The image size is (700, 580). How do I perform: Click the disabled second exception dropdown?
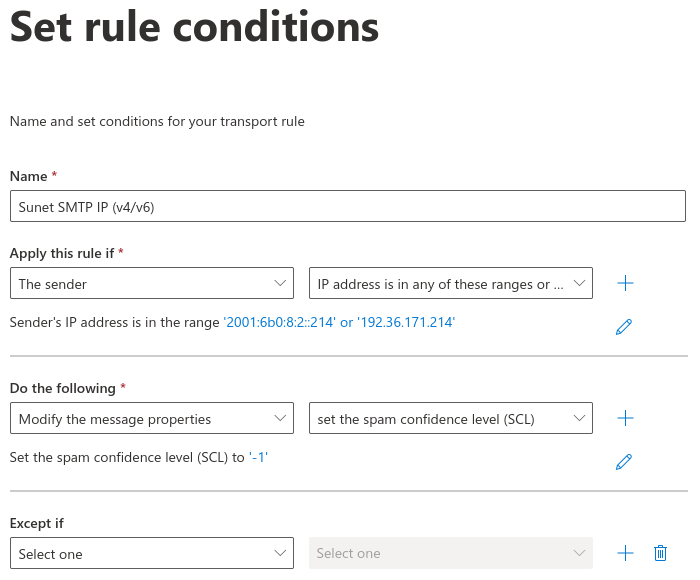click(451, 553)
